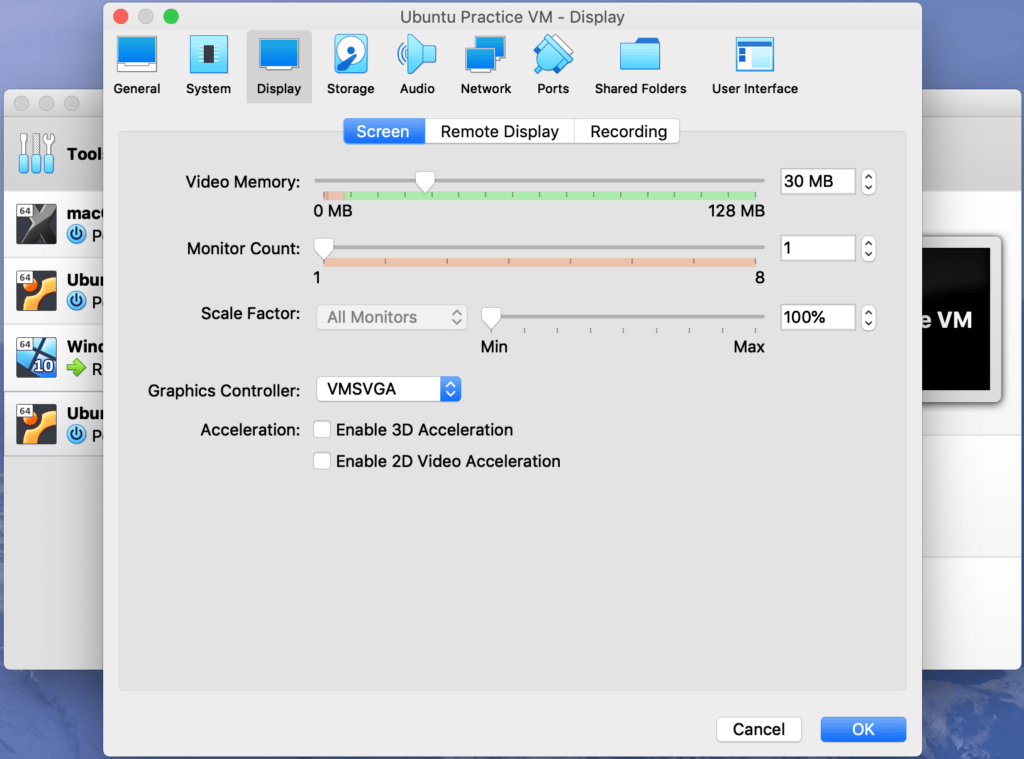The height and width of the screenshot is (759, 1024).
Task: Click the green zoom button of settings dialog
Action: pyautogui.click(x=171, y=16)
